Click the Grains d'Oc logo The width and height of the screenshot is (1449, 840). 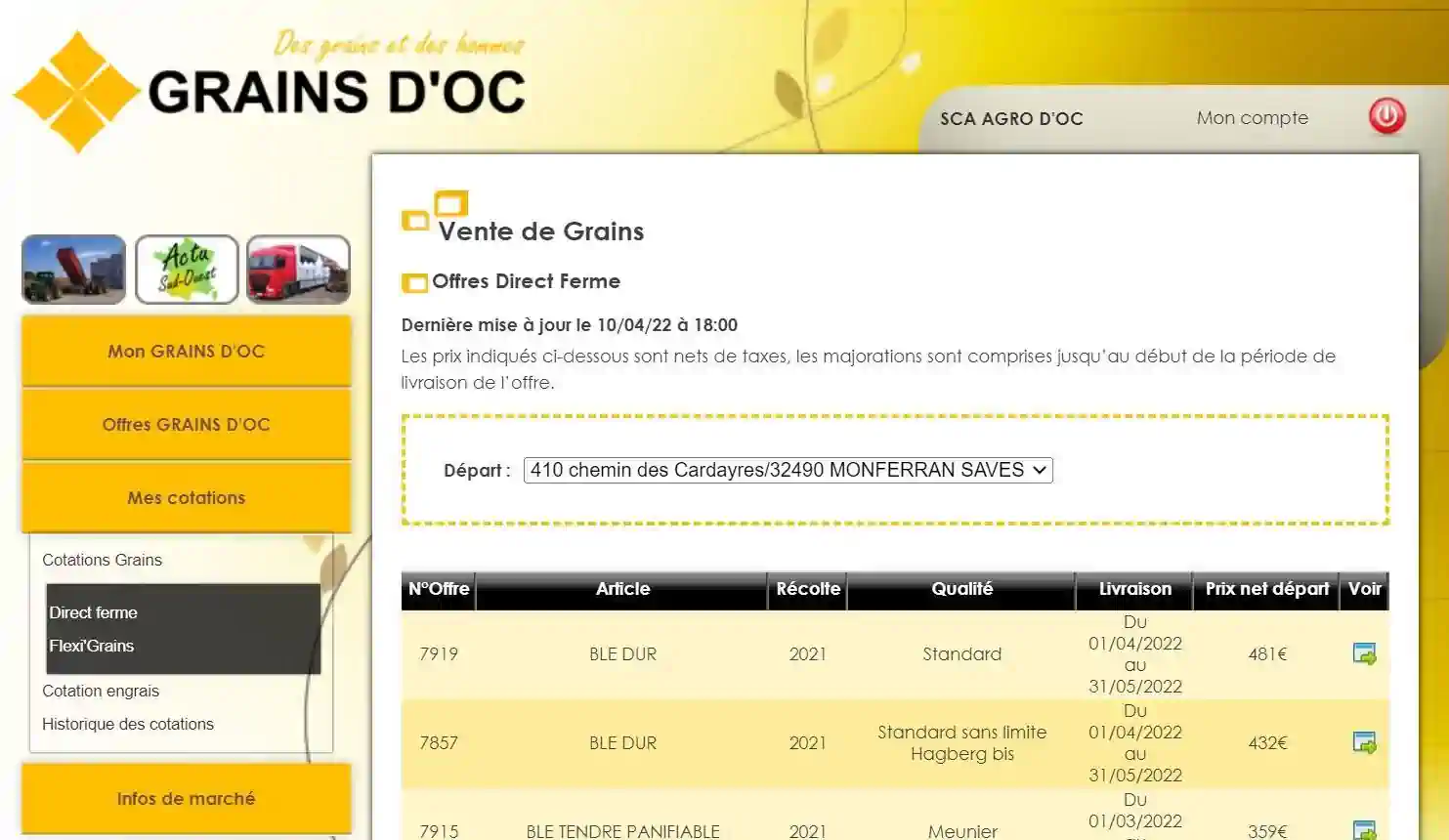pos(270,91)
